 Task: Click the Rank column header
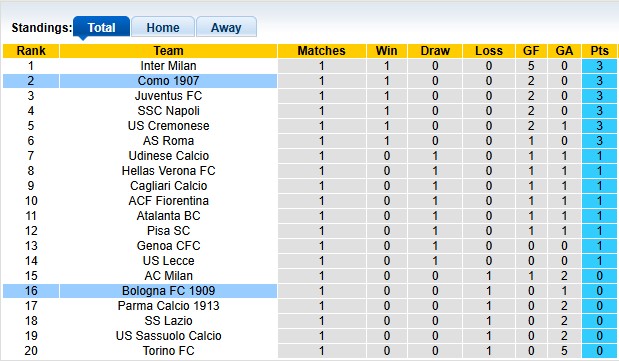(x=31, y=51)
